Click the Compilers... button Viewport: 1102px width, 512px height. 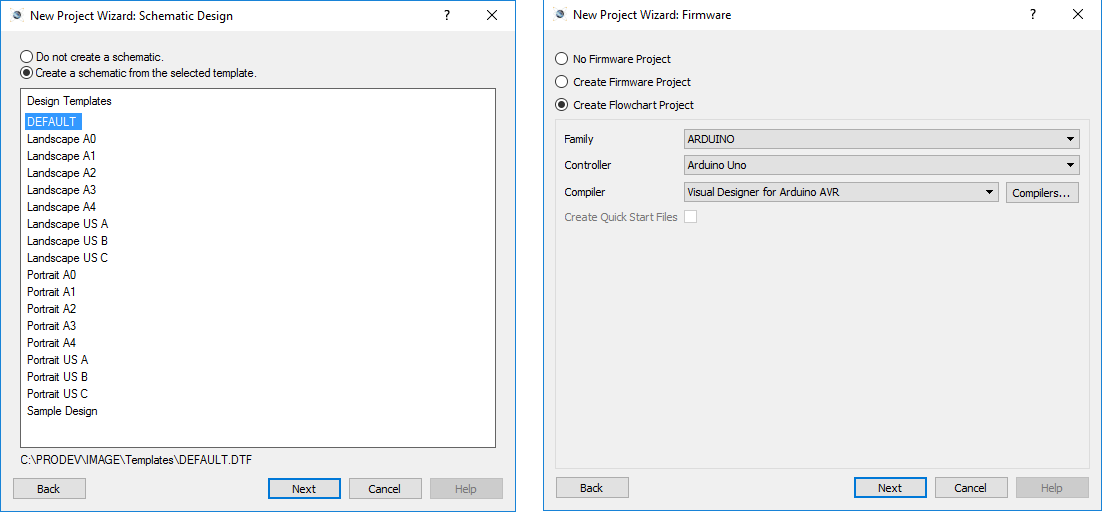coord(1042,193)
